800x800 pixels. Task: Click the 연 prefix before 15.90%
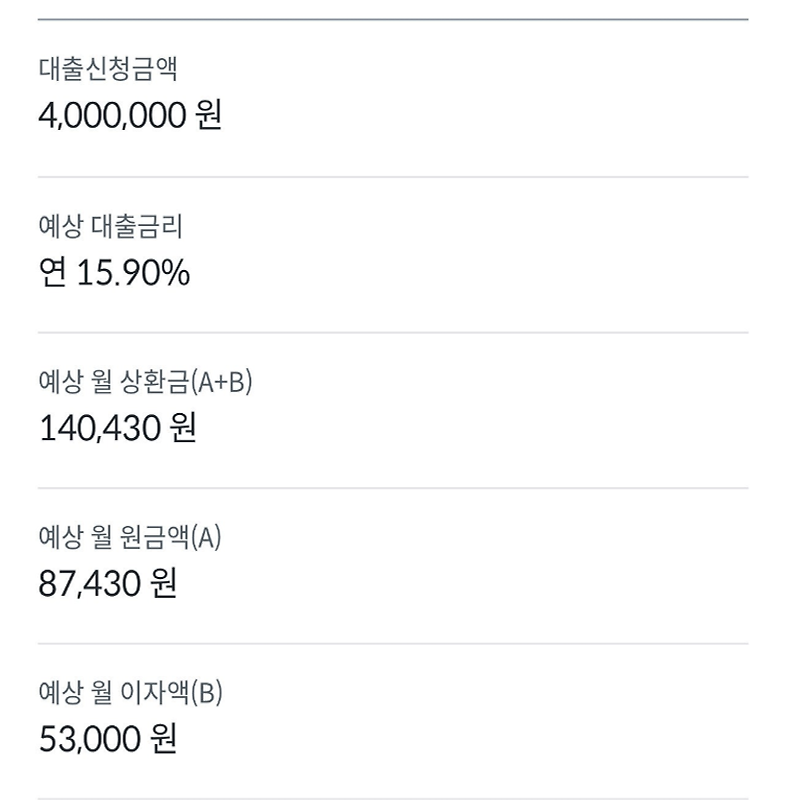(52, 272)
